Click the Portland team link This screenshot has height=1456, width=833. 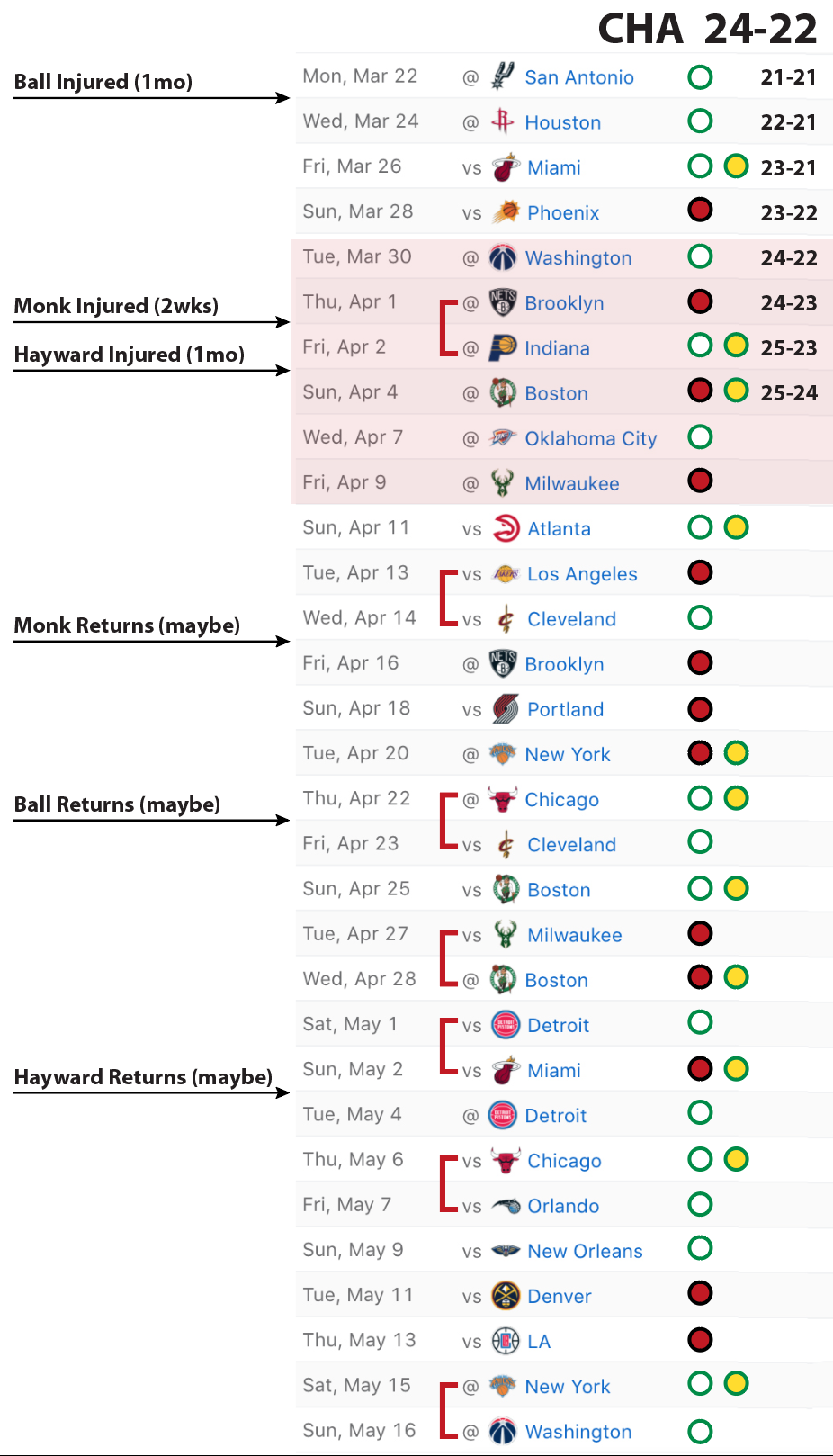(x=565, y=709)
